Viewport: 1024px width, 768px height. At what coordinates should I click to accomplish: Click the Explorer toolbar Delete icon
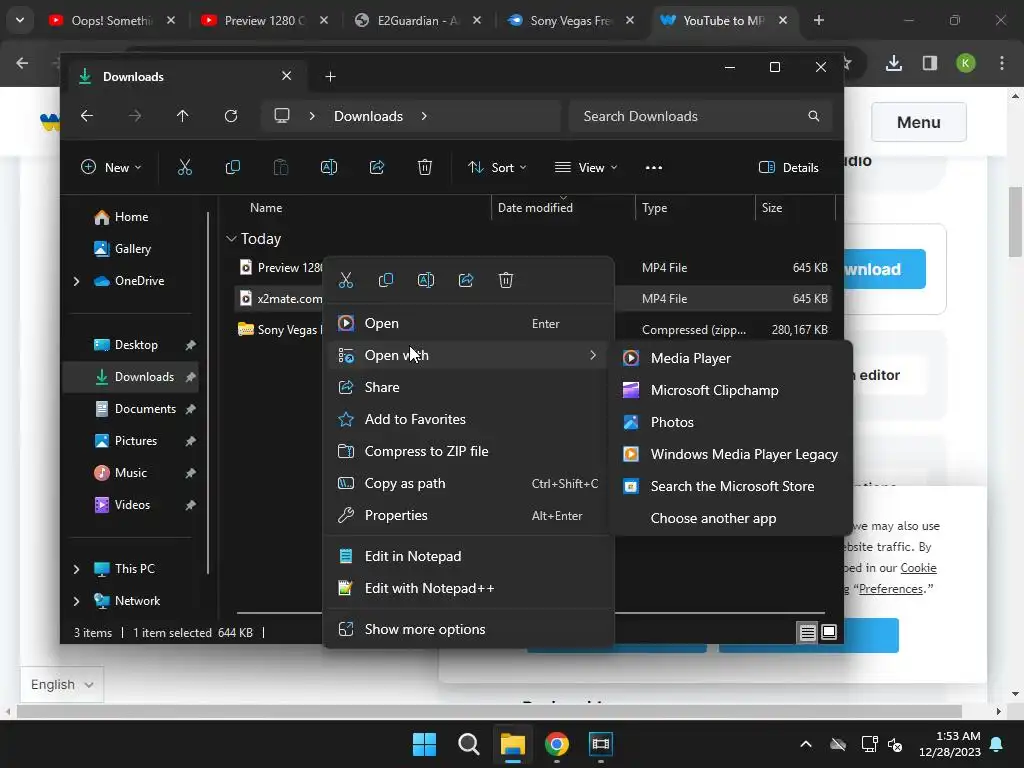424,168
